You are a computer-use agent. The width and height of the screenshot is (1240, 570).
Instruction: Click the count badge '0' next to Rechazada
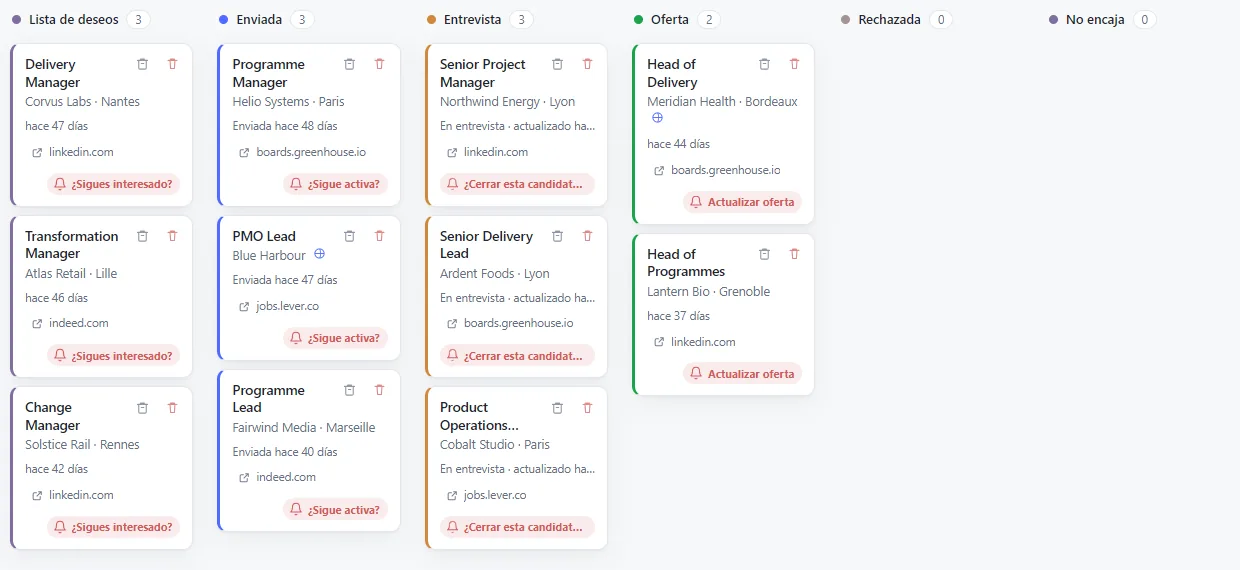[x=941, y=20]
